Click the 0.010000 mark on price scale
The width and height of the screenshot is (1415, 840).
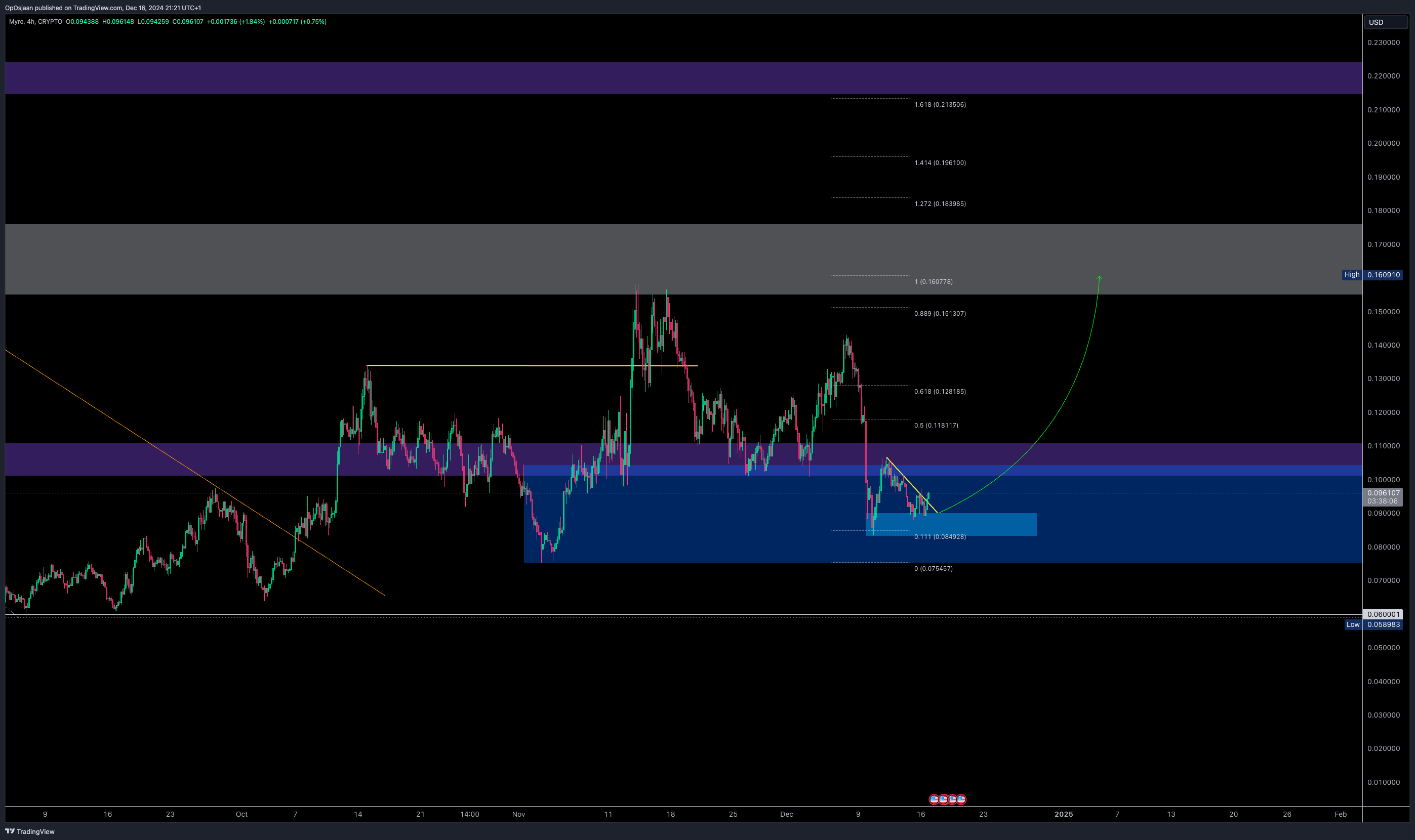click(1383, 782)
